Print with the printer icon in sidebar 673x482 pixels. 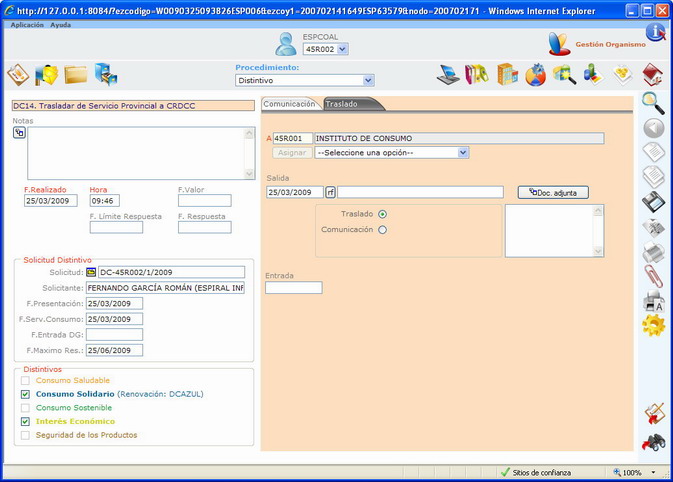click(x=654, y=252)
